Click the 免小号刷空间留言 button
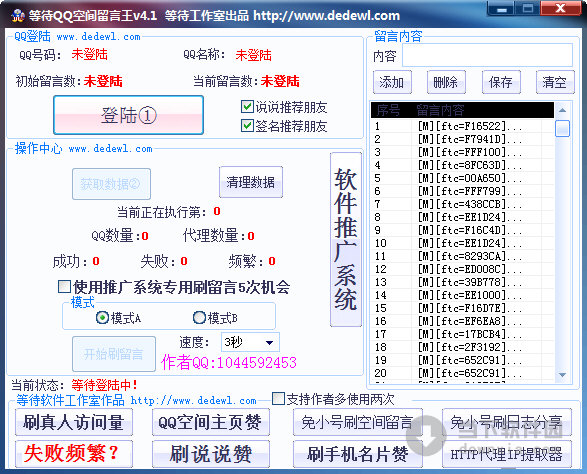The width and height of the screenshot is (587, 474). click(x=358, y=422)
